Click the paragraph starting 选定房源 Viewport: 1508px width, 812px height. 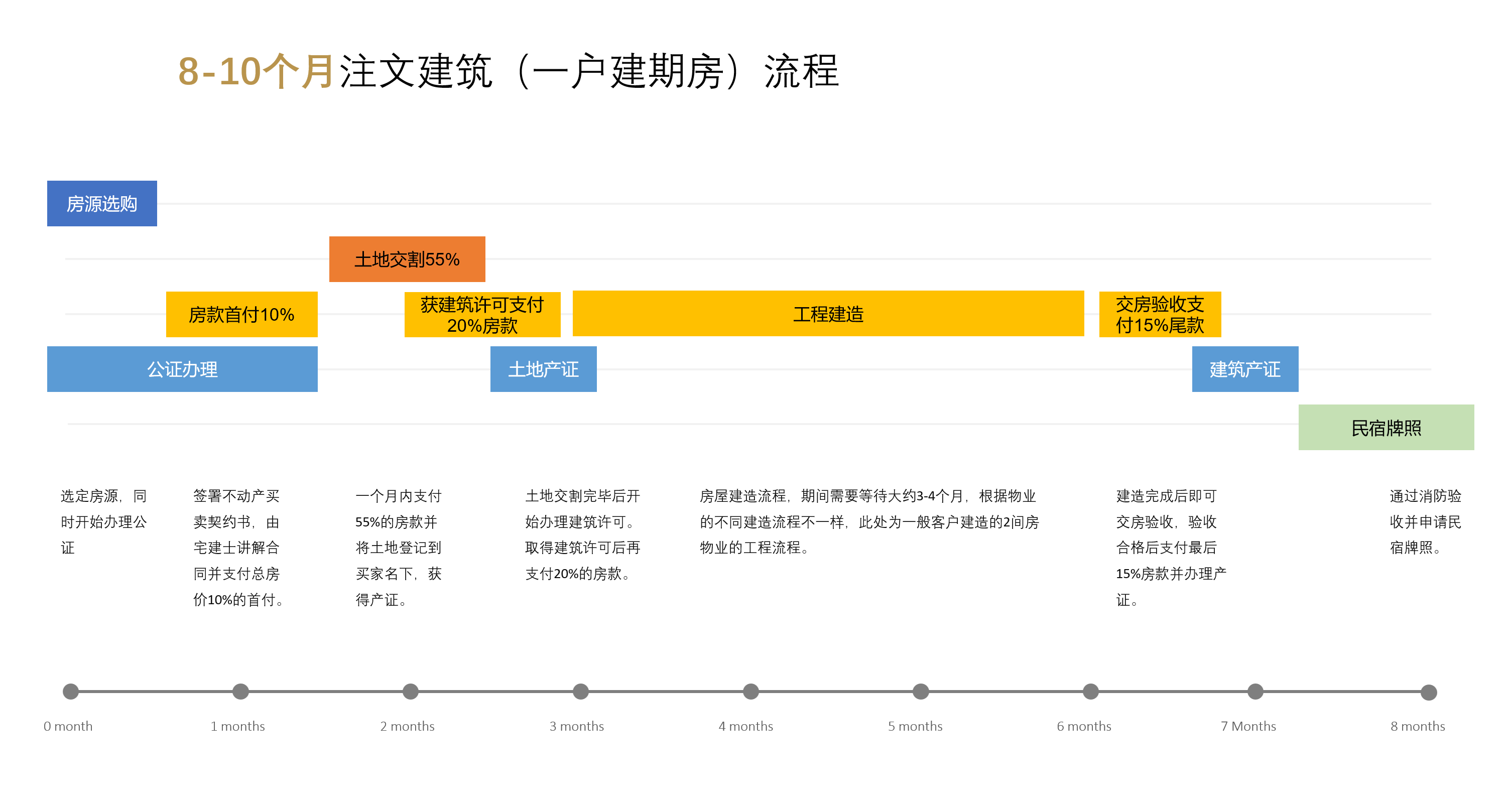pos(103,521)
